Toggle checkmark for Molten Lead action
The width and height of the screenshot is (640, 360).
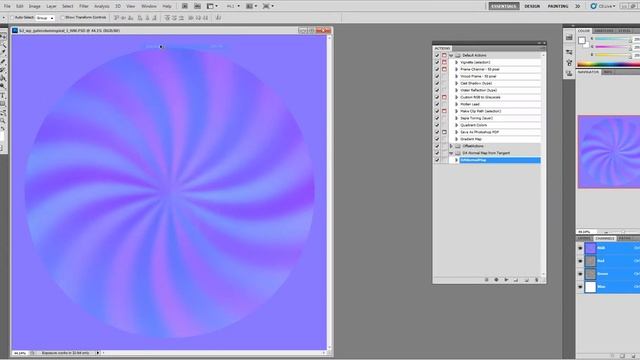[x=437, y=104]
